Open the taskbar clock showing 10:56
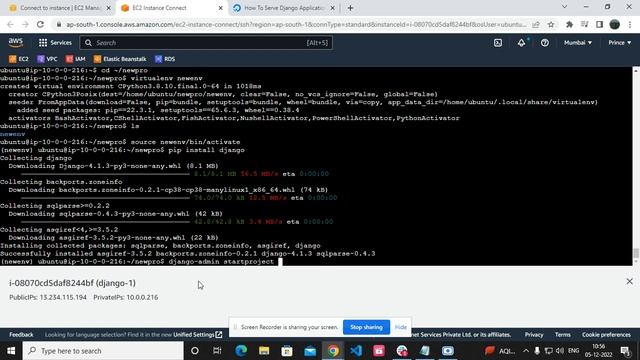Viewport: 640px width, 360px height. (x=598, y=351)
